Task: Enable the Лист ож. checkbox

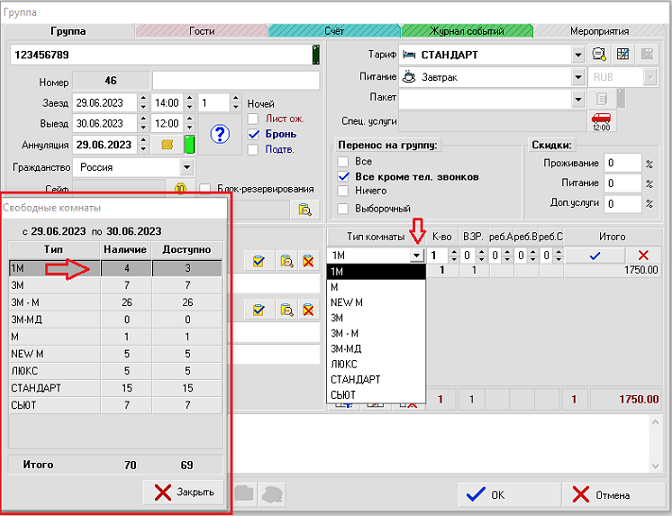Action: 254,118
